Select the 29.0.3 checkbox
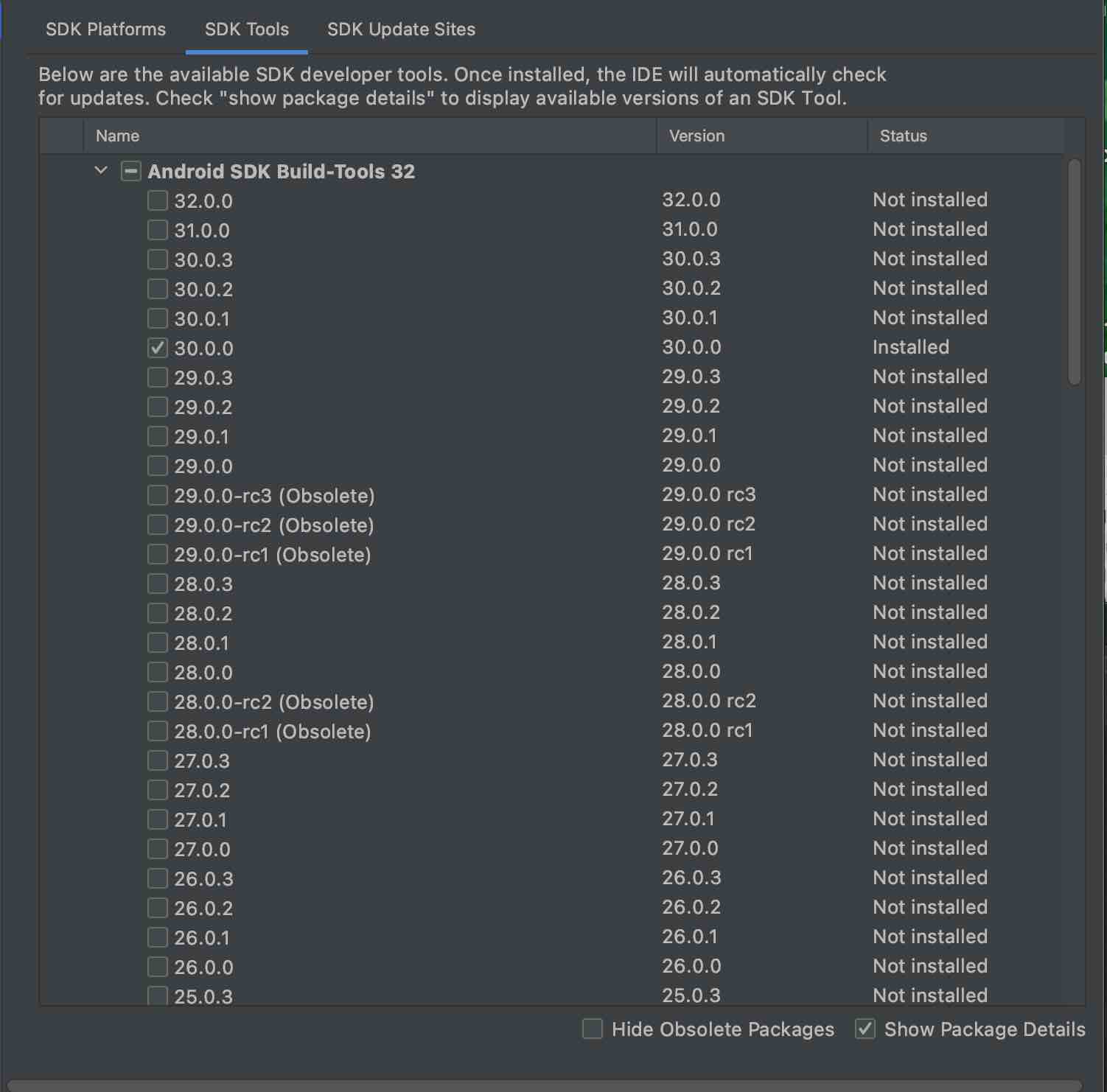 pyautogui.click(x=157, y=377)
